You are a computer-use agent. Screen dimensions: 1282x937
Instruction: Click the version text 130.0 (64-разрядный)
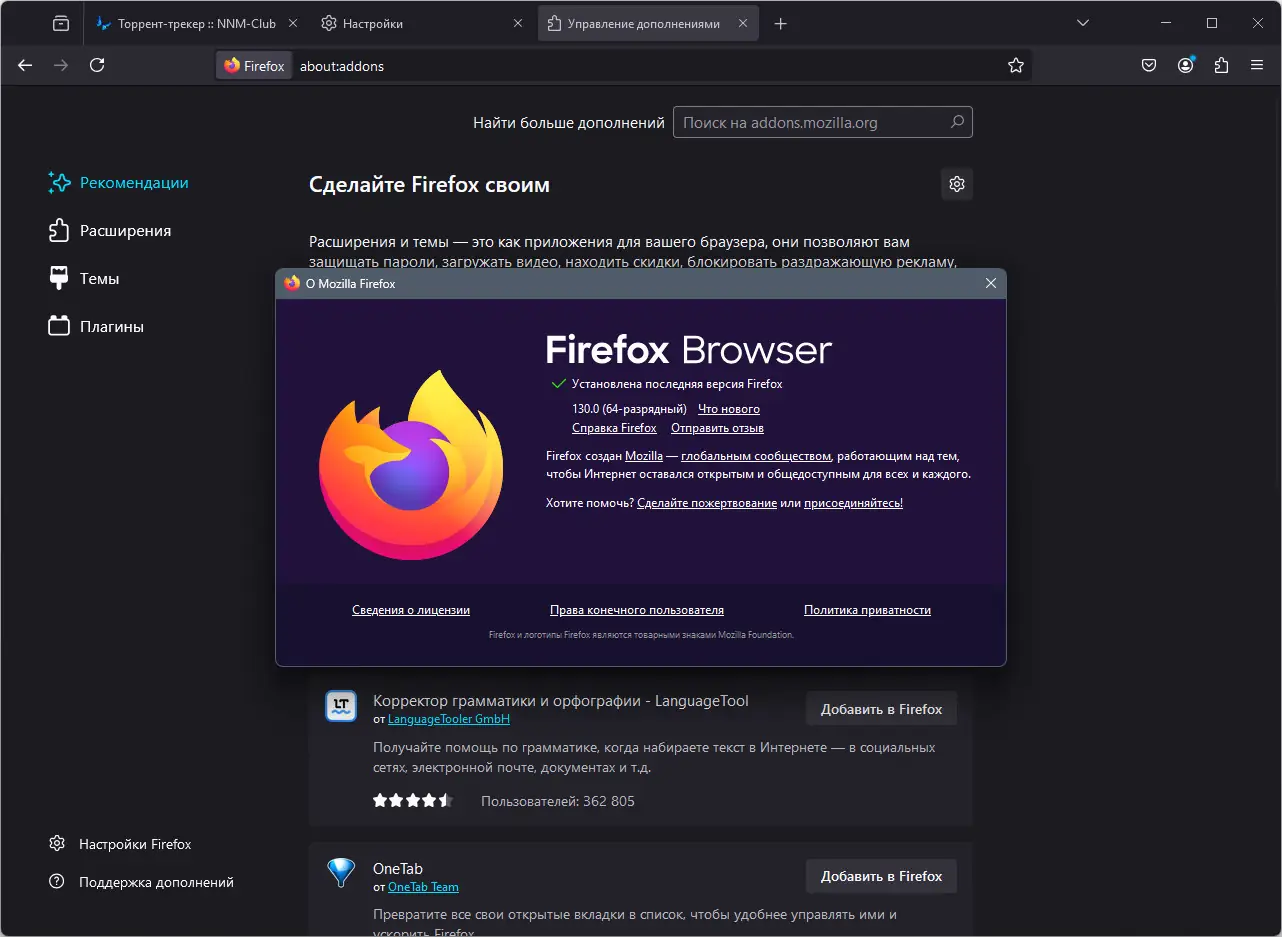pyautogui.click(x=629, y=409)
